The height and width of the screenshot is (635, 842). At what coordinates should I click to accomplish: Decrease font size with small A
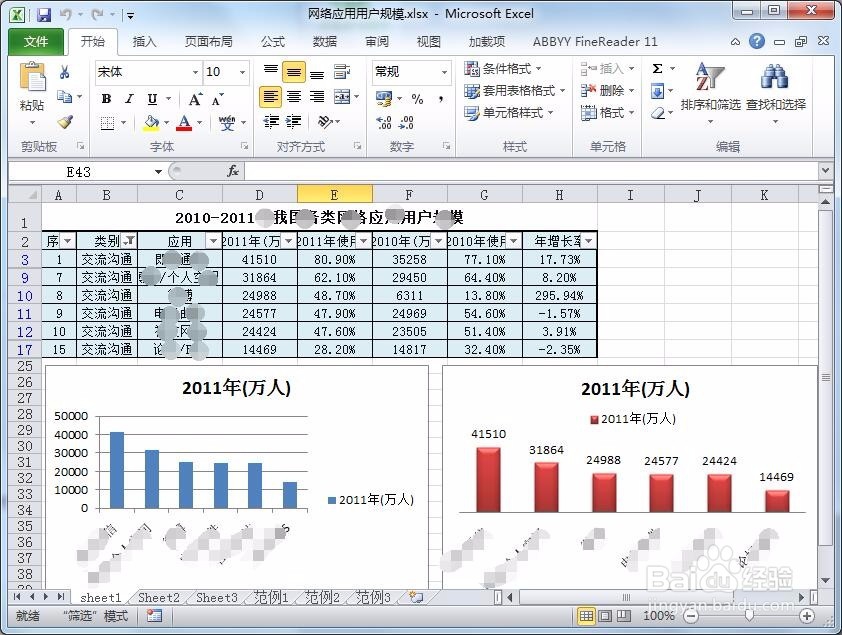pos(217,99)
